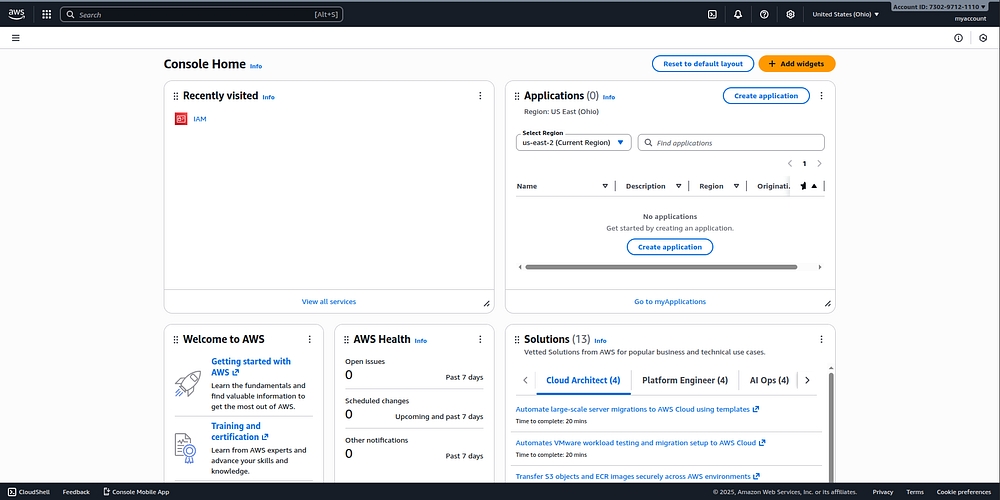The image size is (1000, 500).
Task: Expand the United States (Ohio) region selector
Action: point(845,15)
